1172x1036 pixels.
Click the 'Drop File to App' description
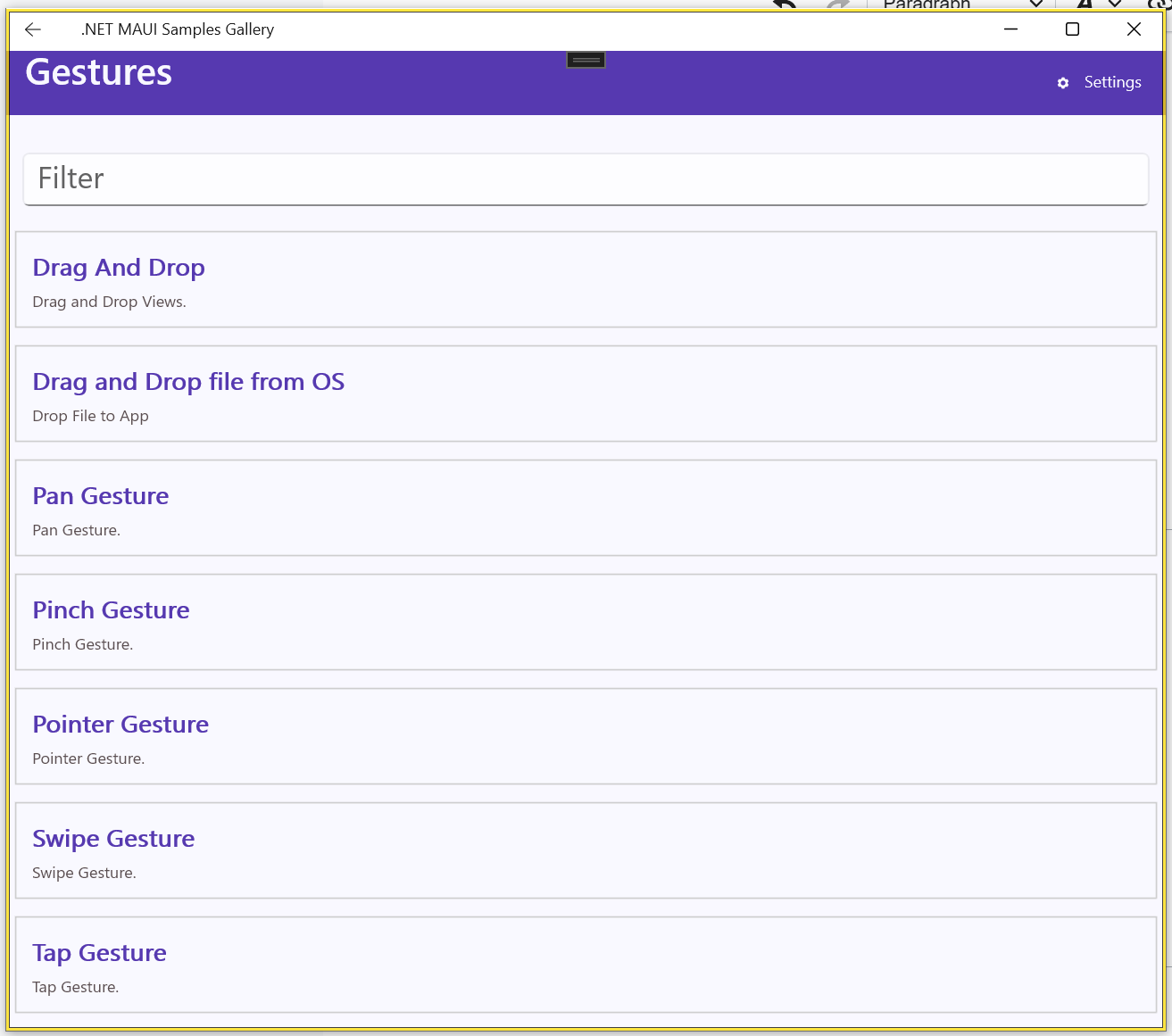pos(90,416)
